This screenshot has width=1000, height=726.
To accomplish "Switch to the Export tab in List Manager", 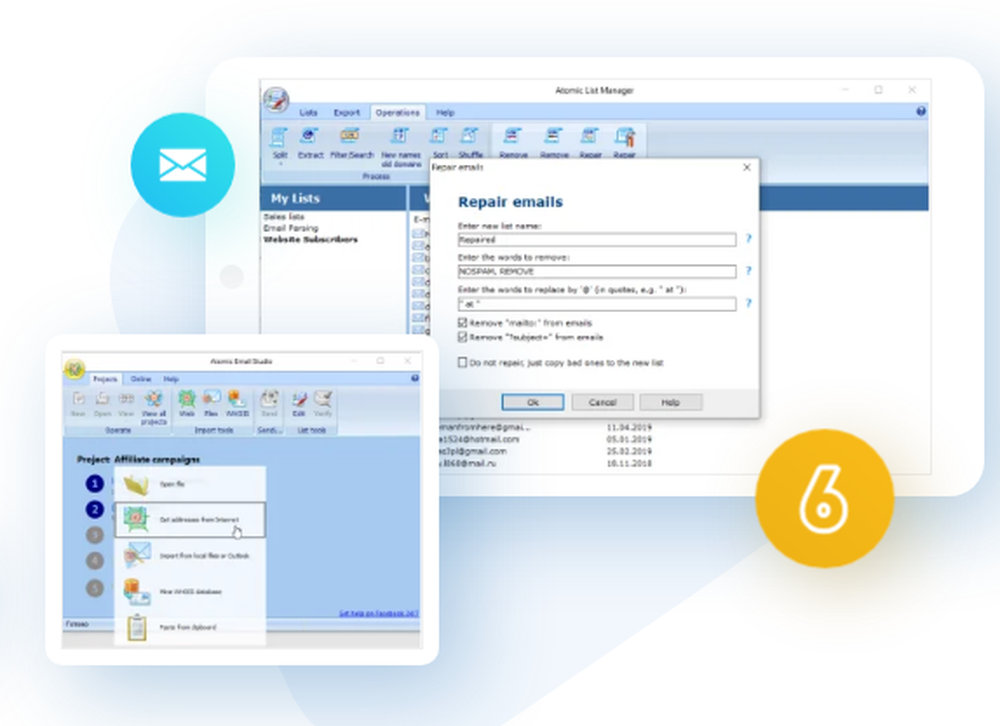I will point(346,112).
